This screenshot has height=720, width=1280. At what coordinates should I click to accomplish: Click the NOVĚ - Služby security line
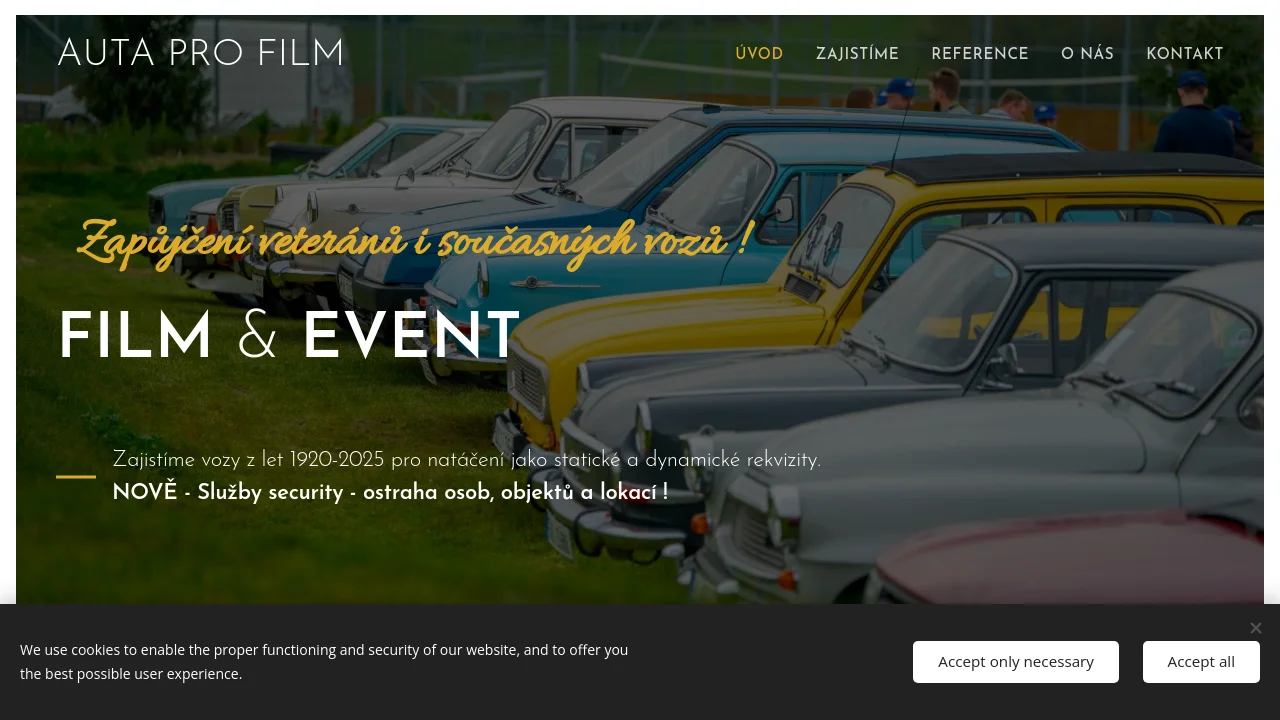390,492
